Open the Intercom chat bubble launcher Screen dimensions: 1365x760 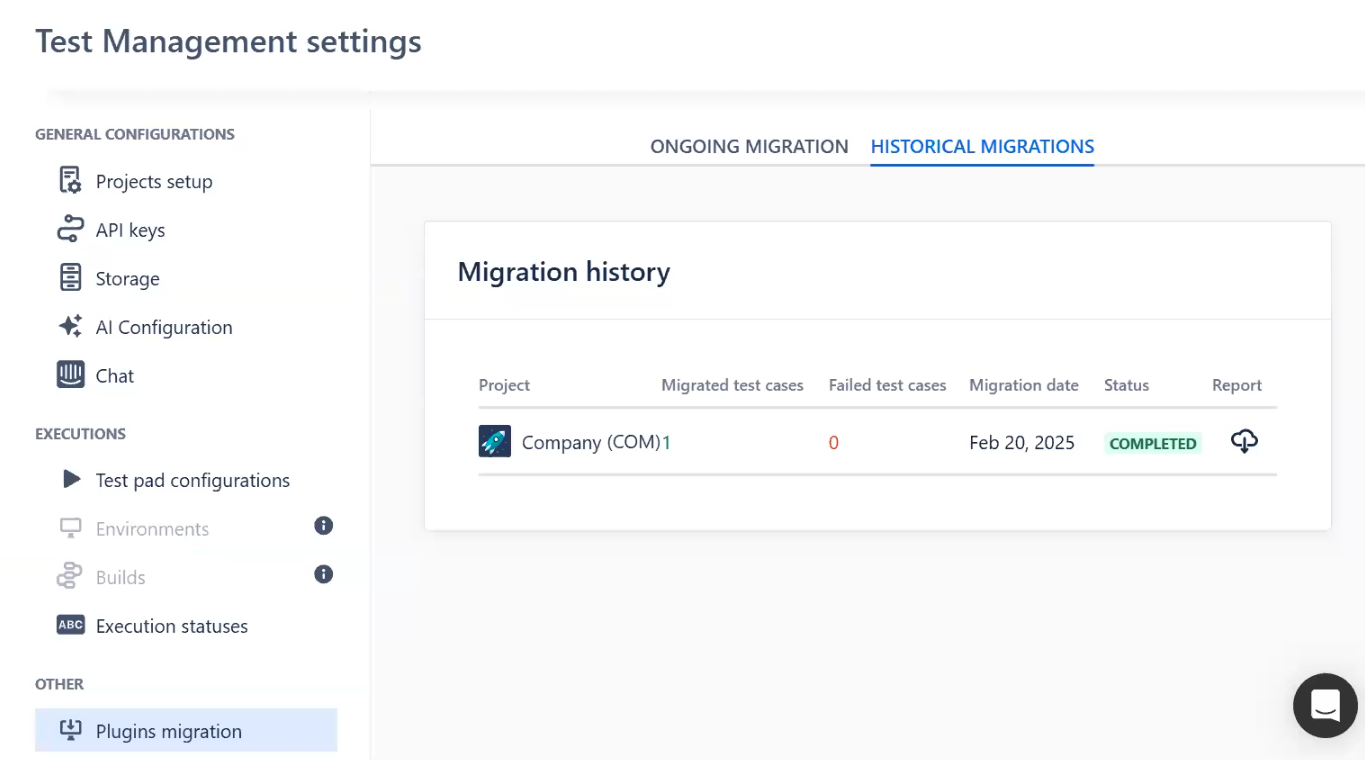[x=1324, y=705]
